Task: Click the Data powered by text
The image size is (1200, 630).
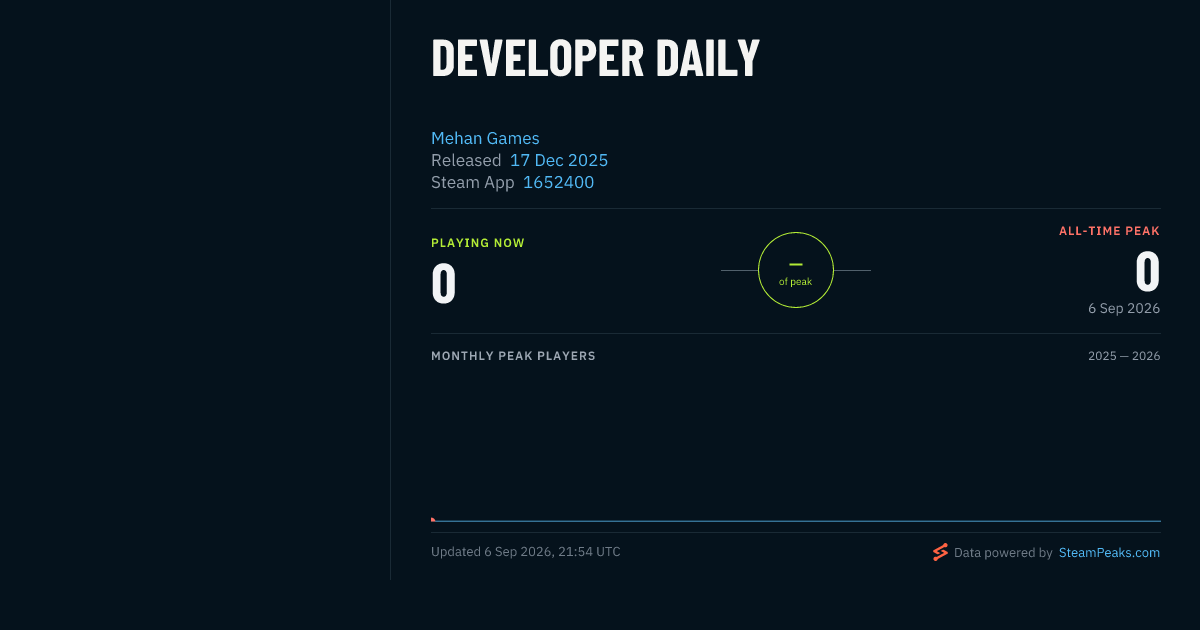Action: click(x=1003, y=552)
